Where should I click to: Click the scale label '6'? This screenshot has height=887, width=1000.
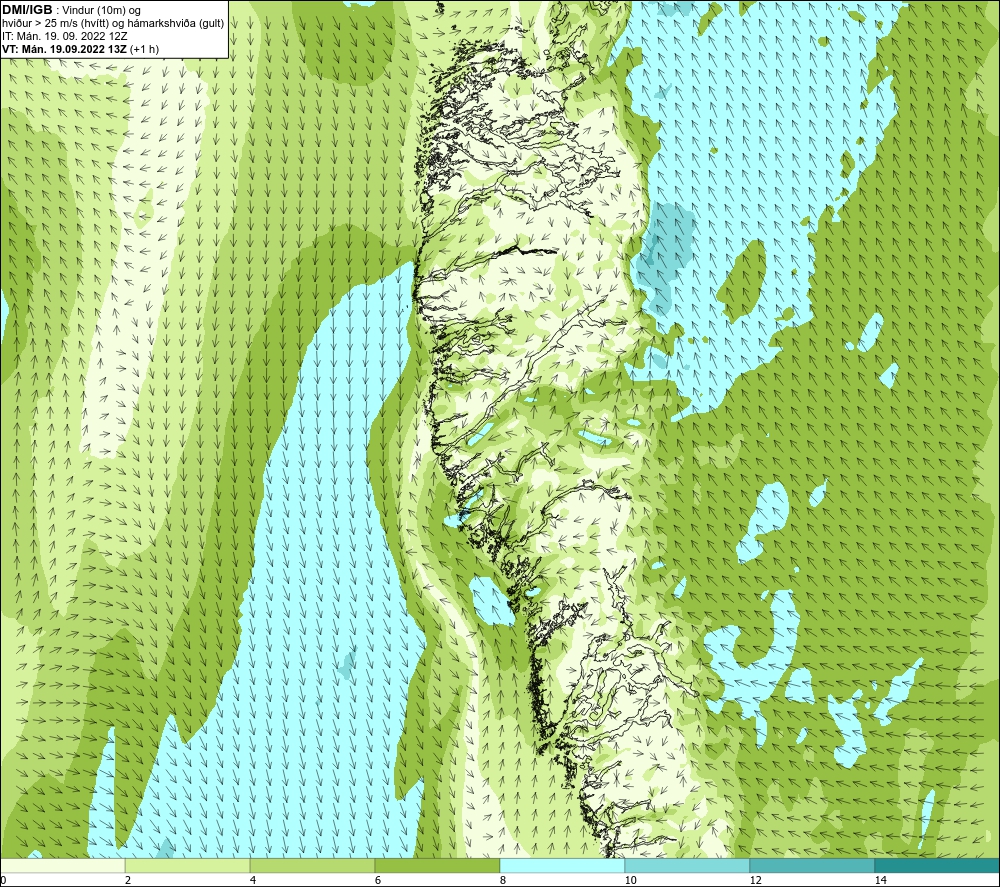(x=378, y=880)
